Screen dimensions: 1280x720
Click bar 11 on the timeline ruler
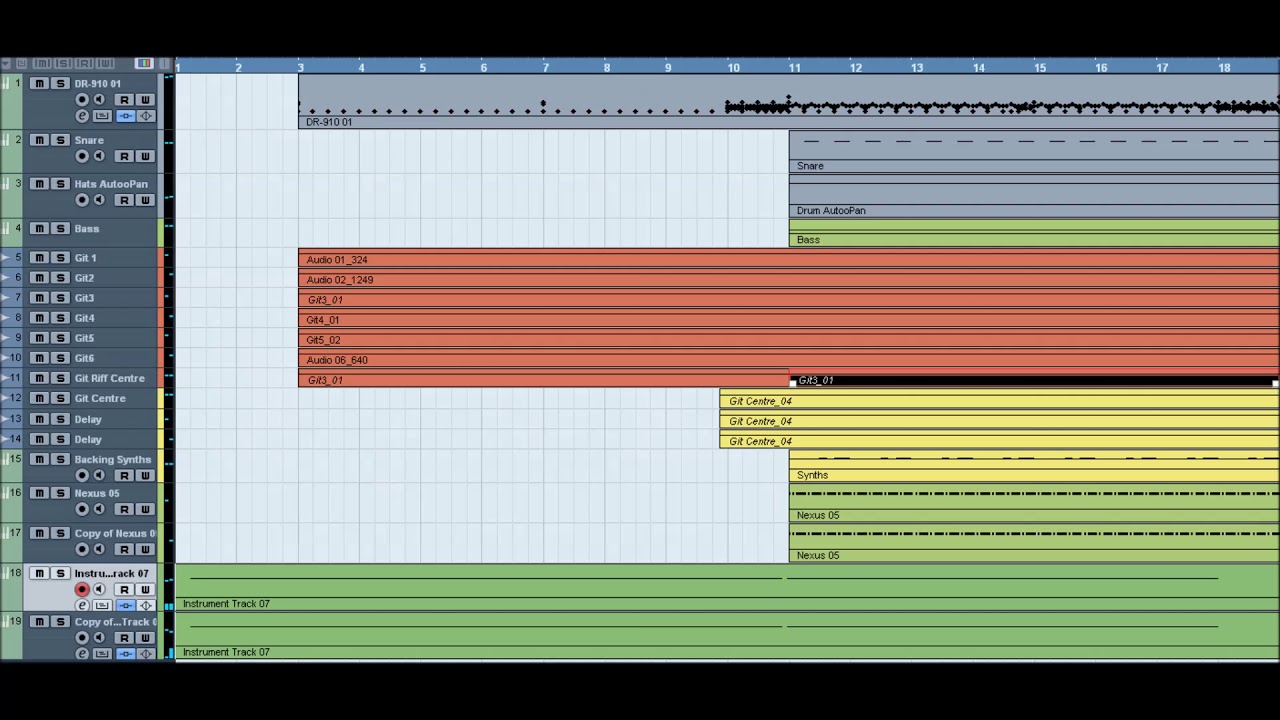pyautogui.click(x=795, y=67)
